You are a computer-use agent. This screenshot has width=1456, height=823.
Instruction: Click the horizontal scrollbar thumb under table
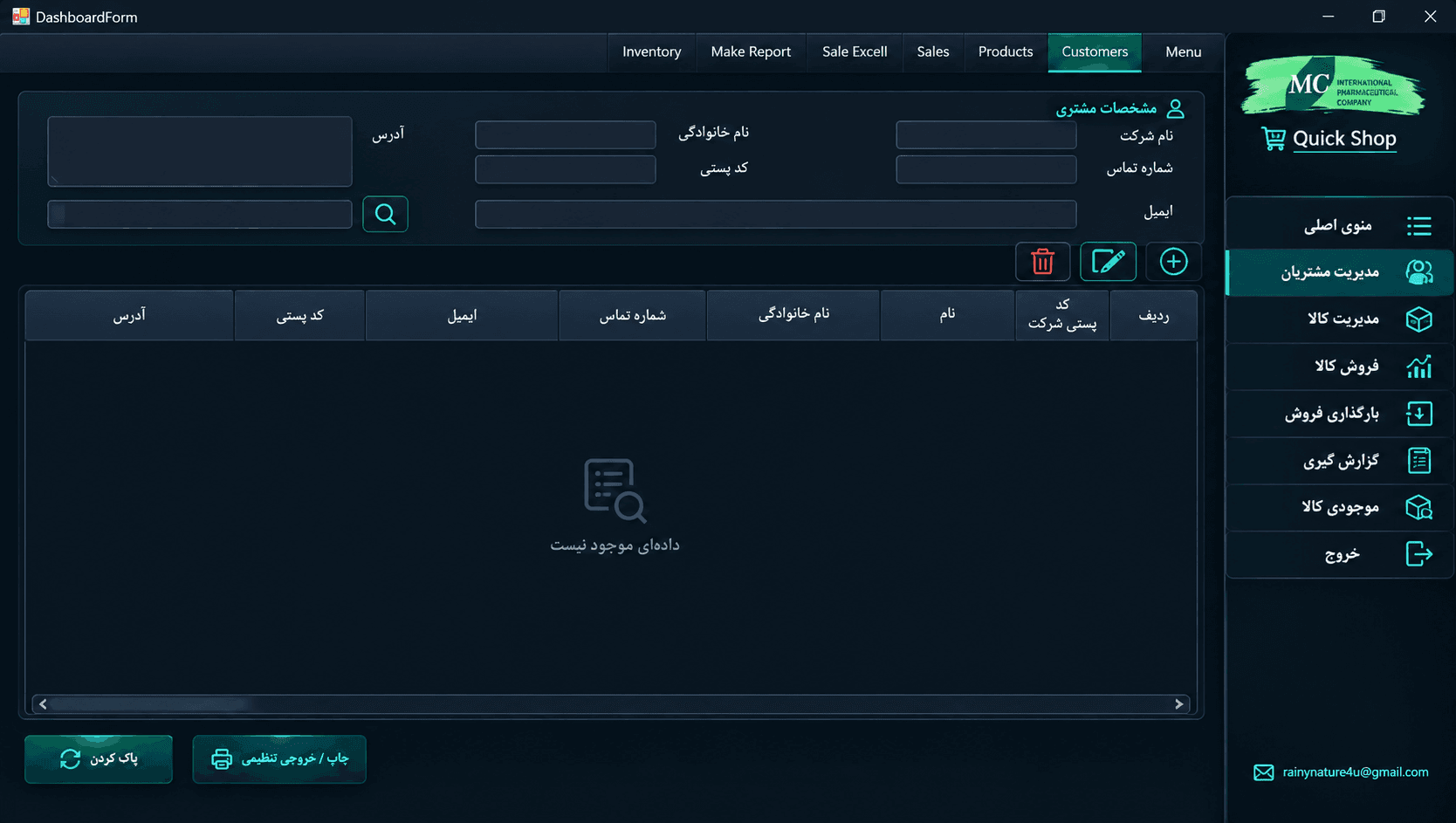150,704
